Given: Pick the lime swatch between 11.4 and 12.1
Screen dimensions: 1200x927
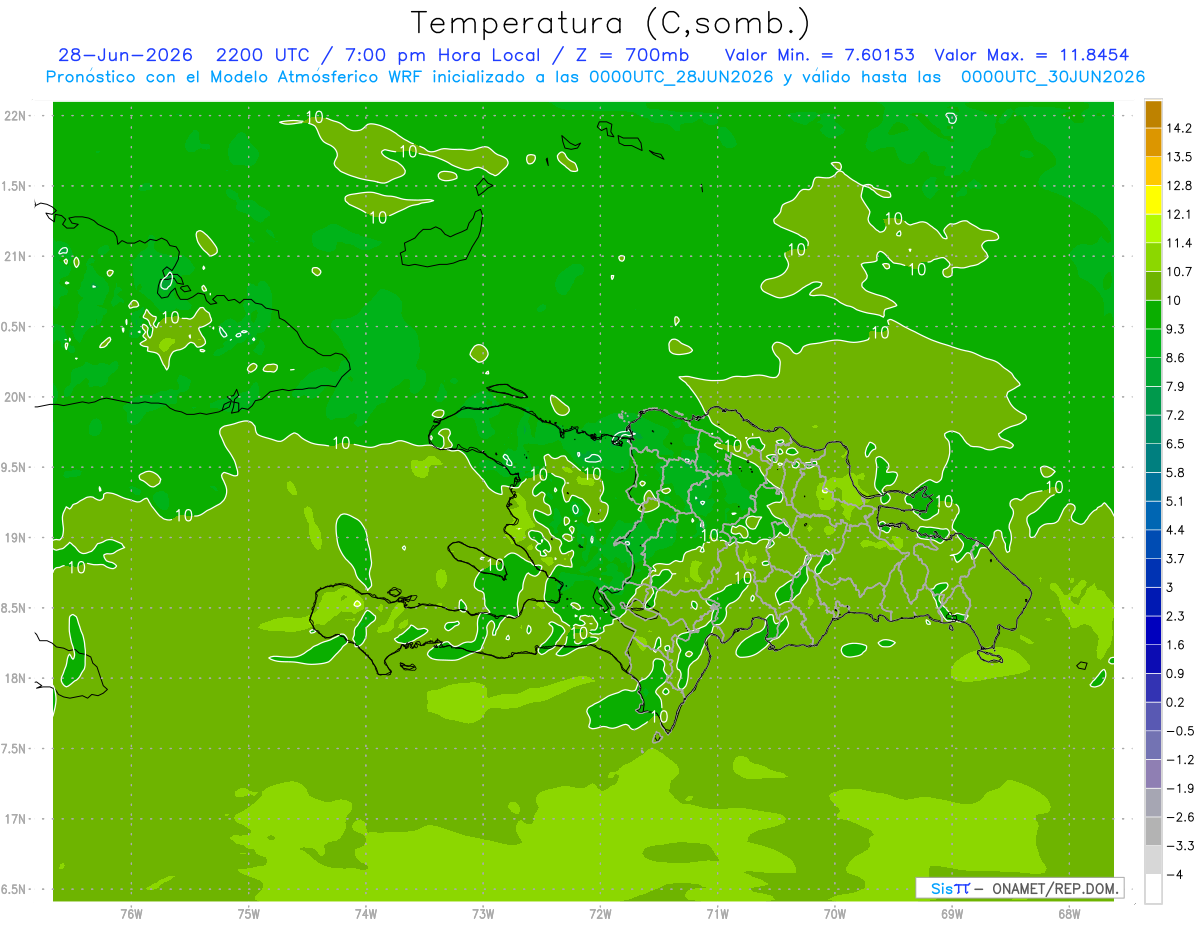Looking at the screenshot, I should (x=1153, y=229).
